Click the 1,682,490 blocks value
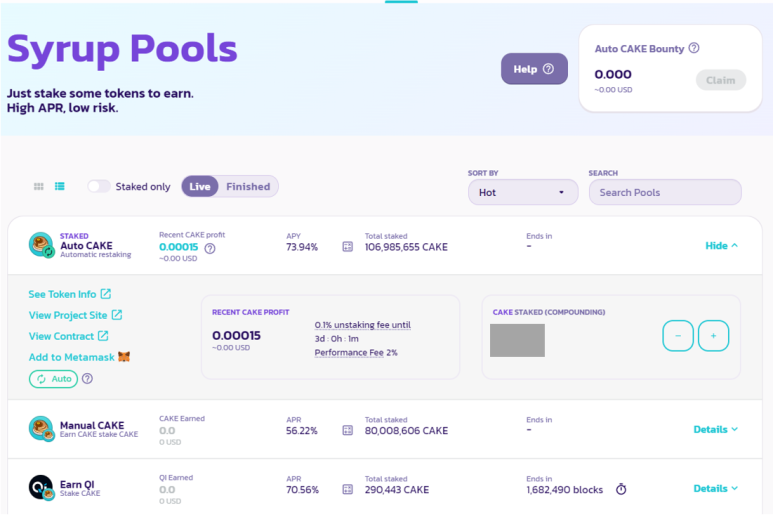The image size is (773, 529). (564, 490)
